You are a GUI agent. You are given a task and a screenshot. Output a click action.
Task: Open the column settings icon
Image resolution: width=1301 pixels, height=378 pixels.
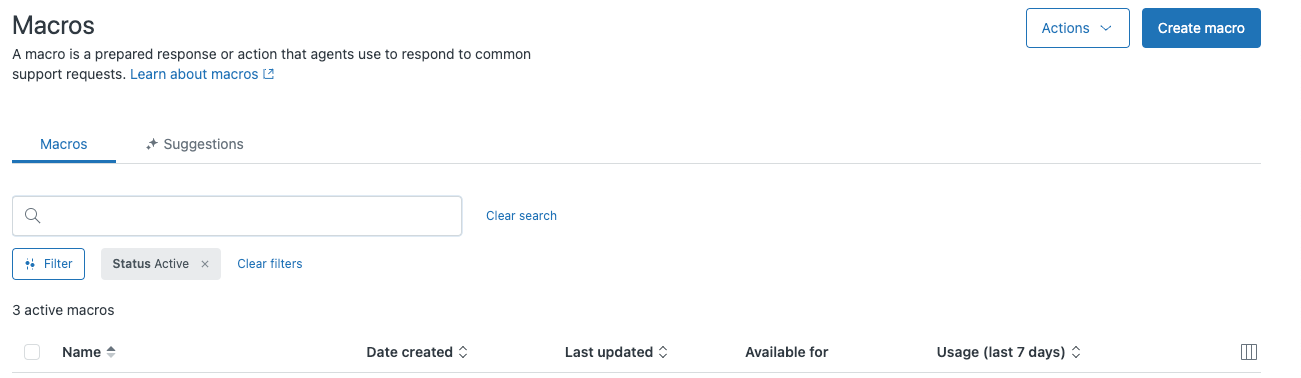(1248, 352)
